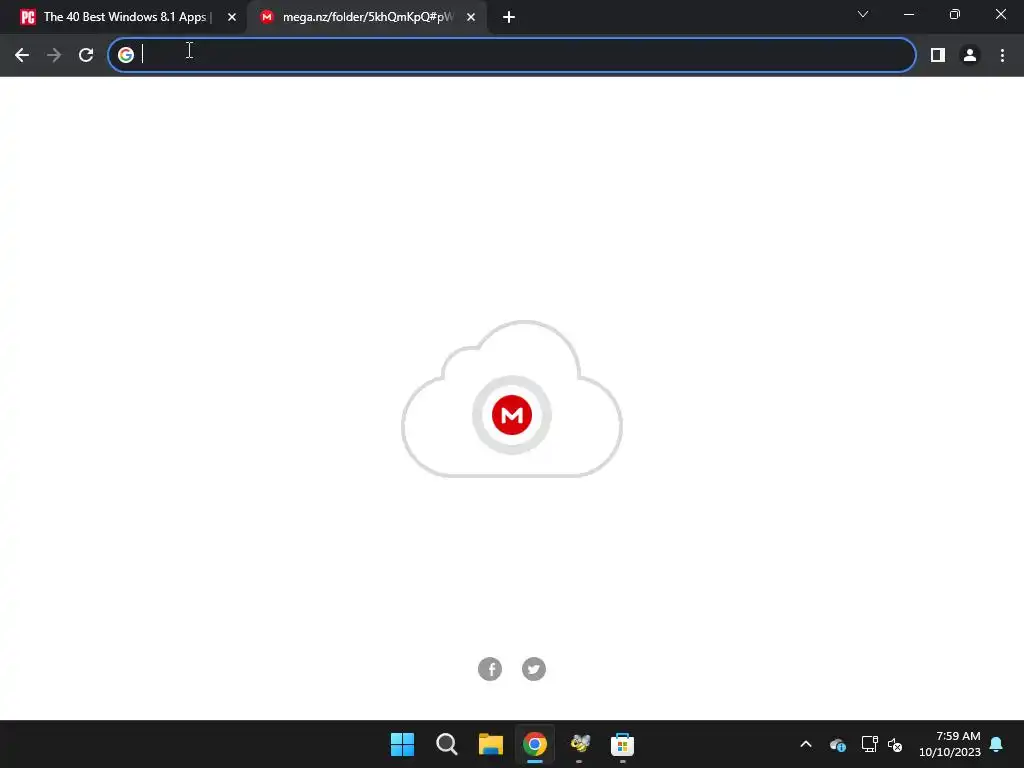1024x768 pixels.
Task: Open the Windows Start menu
Action: click(x=402, y=744)
